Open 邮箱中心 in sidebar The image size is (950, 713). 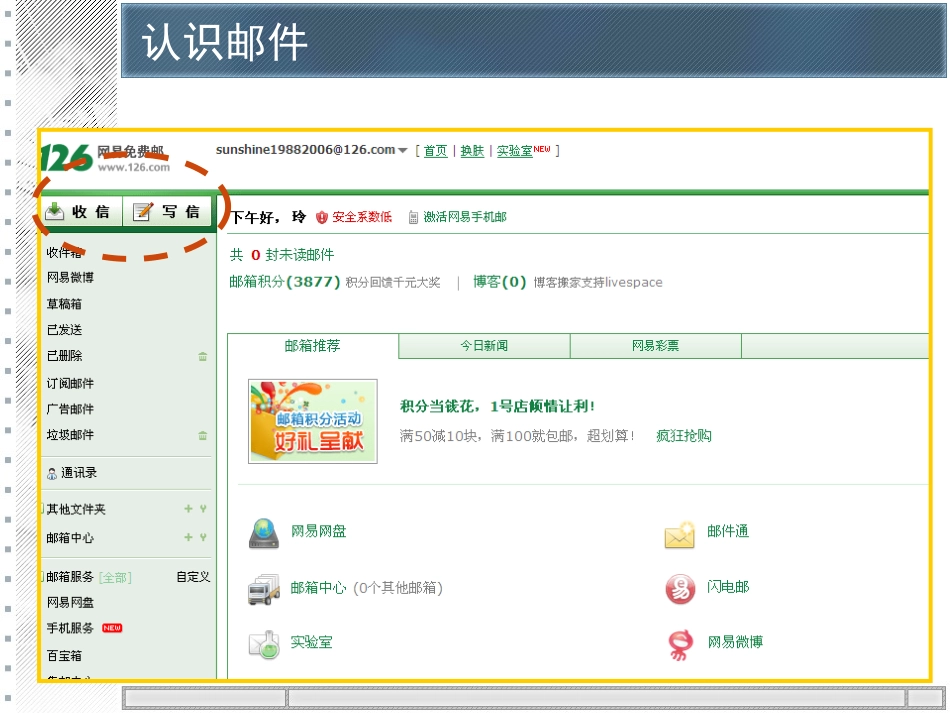70,537
